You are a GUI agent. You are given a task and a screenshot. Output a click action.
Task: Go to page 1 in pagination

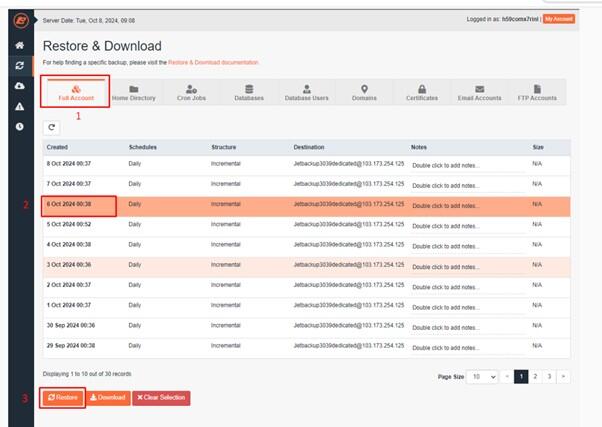point(521,377)
